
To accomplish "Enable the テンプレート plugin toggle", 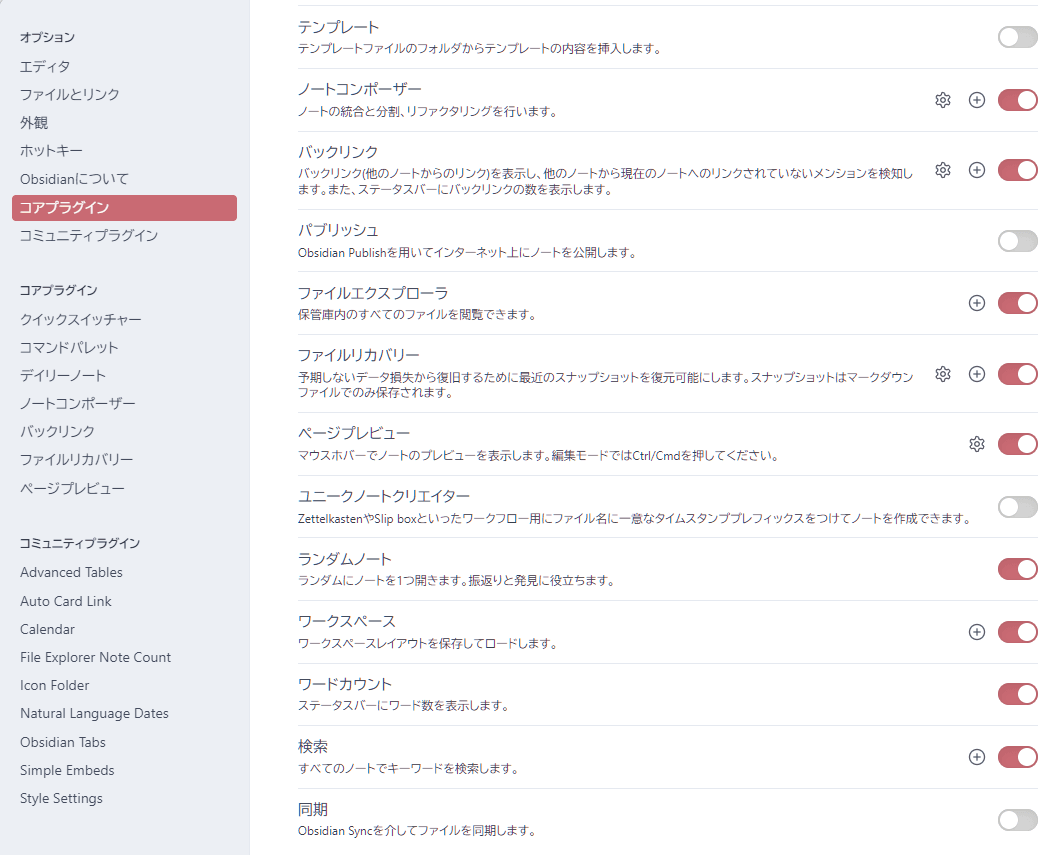I will pos(1017,37).
